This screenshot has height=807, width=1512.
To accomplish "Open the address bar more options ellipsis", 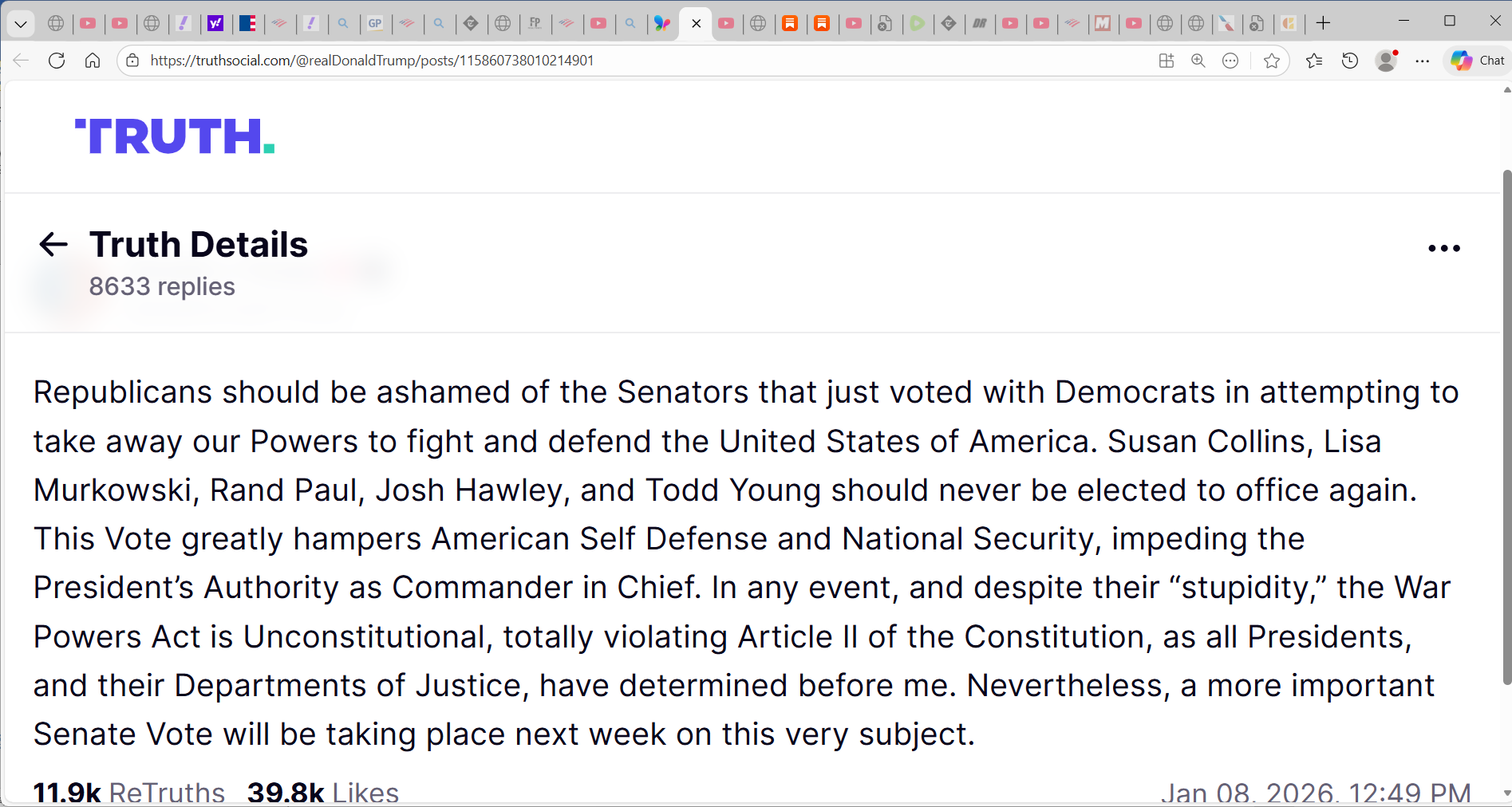I will [x=1230, y=61].
